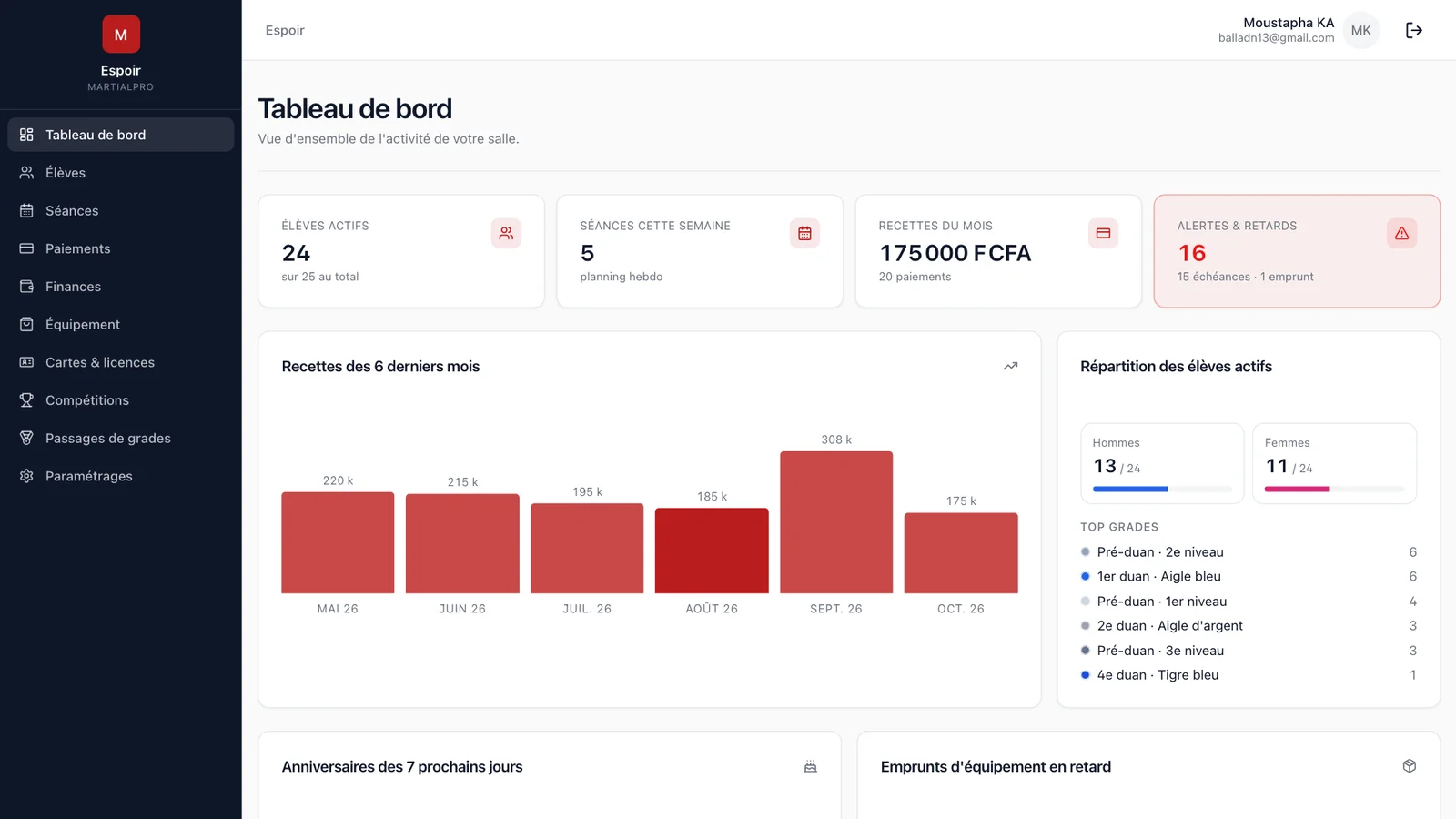
Task: Click 'balladn13@gmail.com' email text
Action: [1276, 38]
